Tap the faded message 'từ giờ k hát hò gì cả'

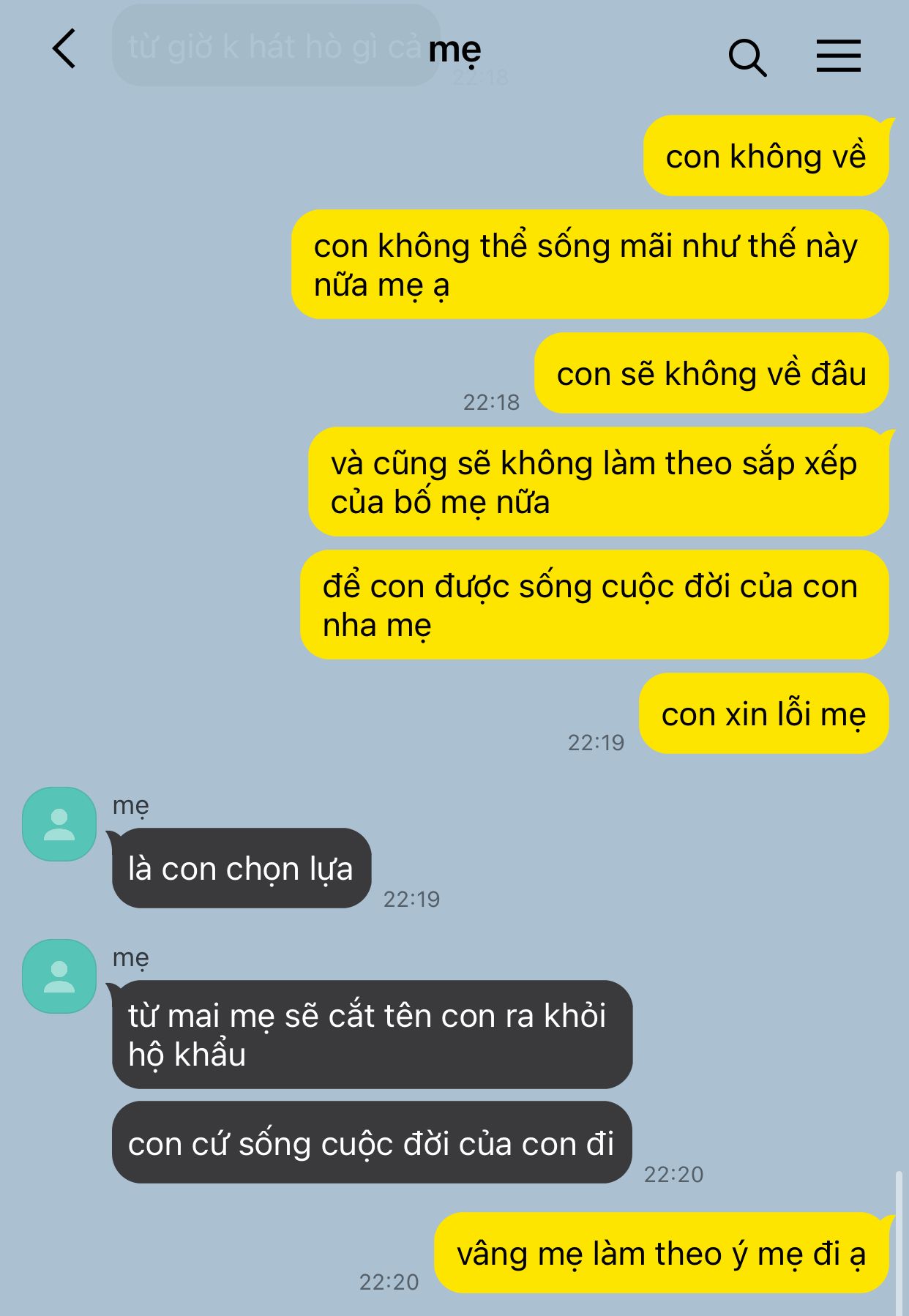pyautogui.click(x=275, y=46)
